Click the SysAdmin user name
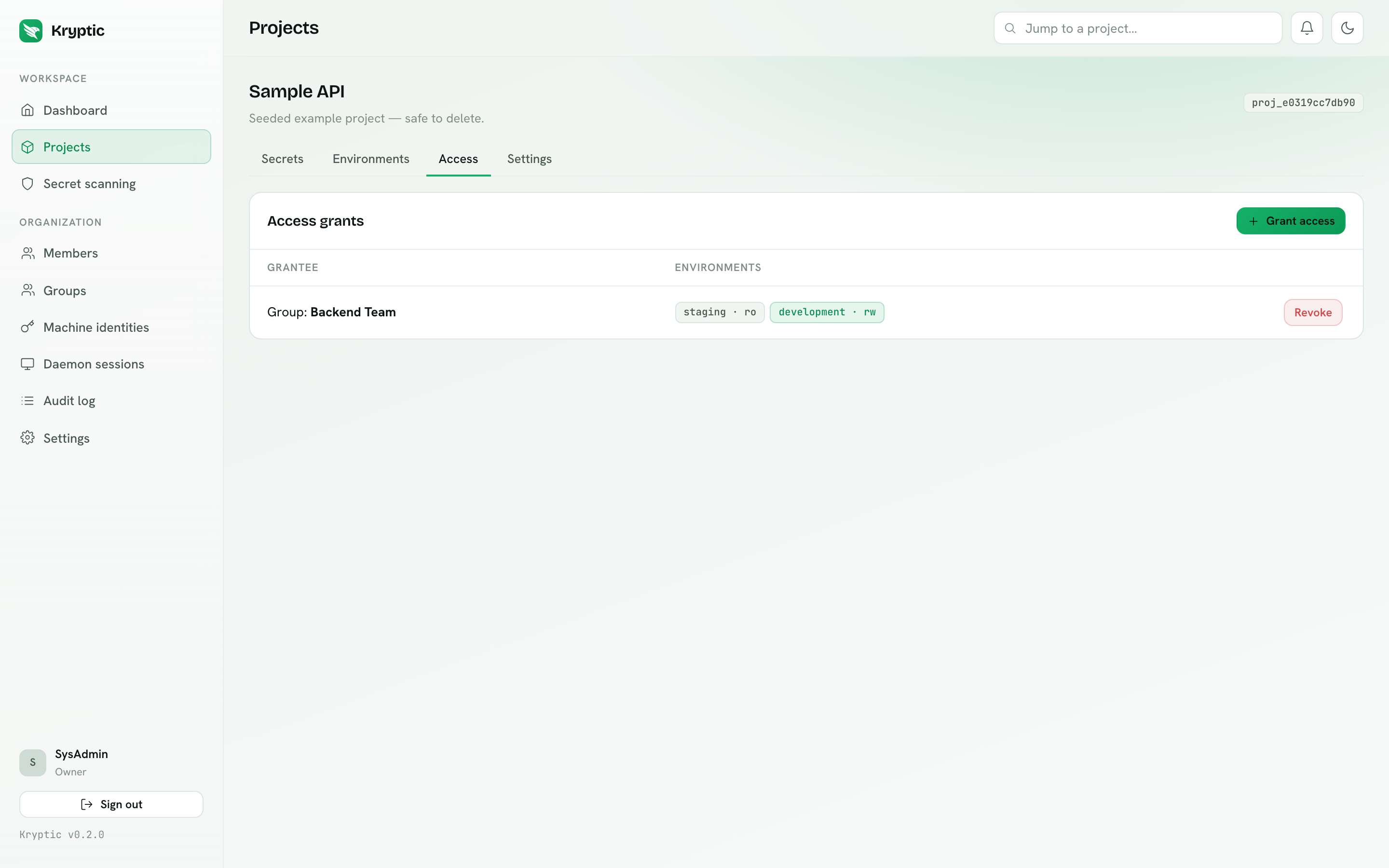Image resolution: width=1389 pixels, height=868 pixels. [x=82, y=754]
